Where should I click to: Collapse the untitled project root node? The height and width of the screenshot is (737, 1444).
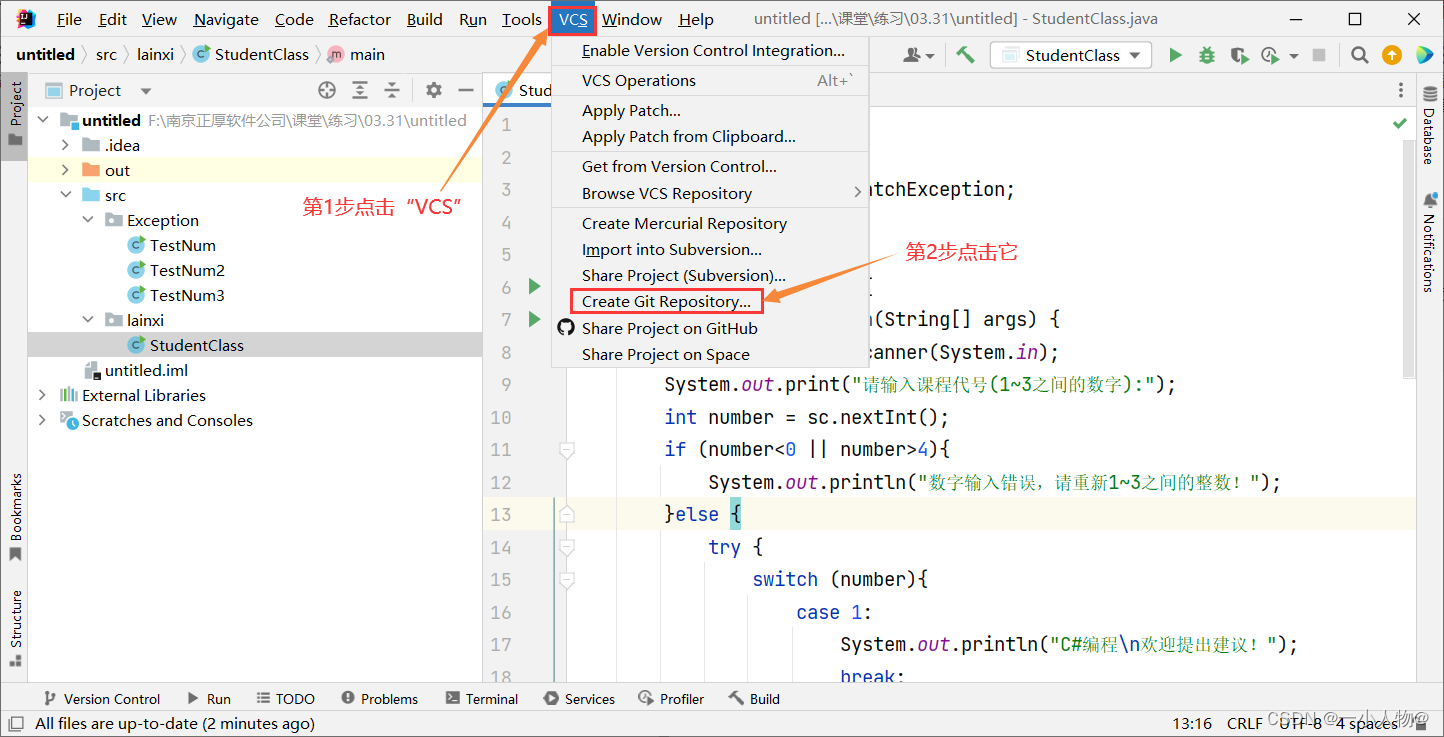click(x=43, y=120)
